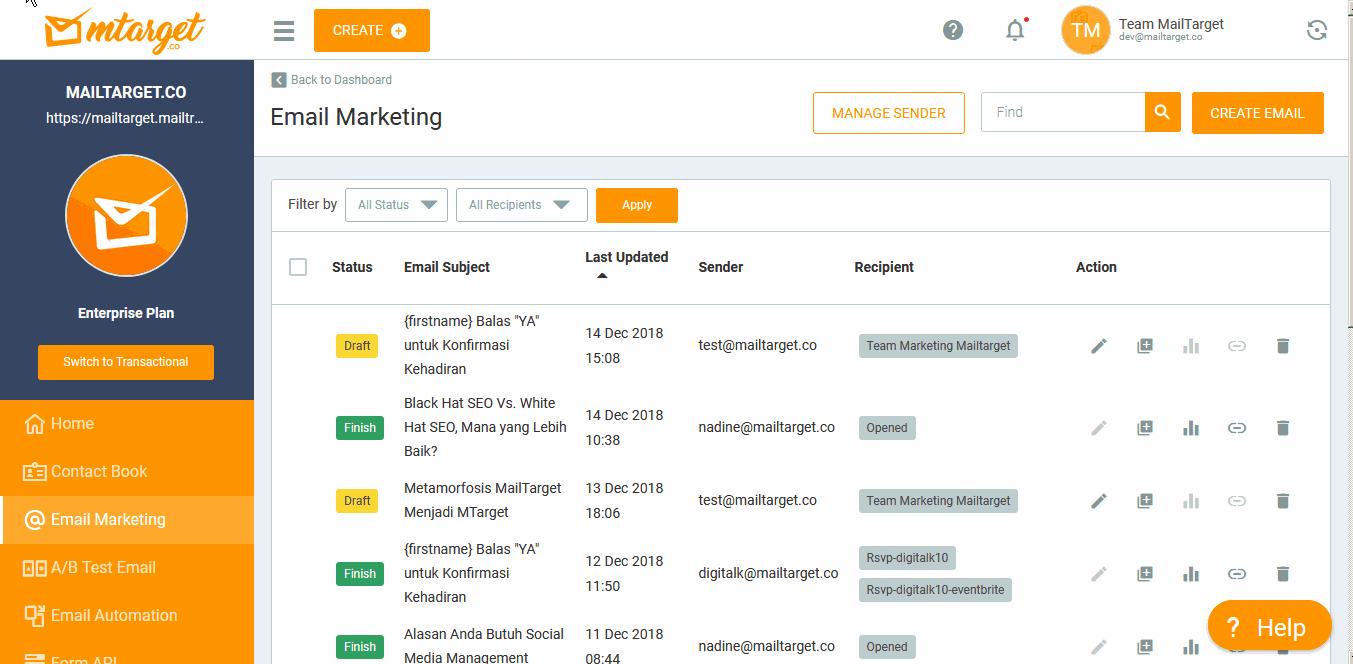Click the Team Marketing Mailtarget tag in first row
The height and width of the screenshot is (664, 1353).
tap(938, 346)
